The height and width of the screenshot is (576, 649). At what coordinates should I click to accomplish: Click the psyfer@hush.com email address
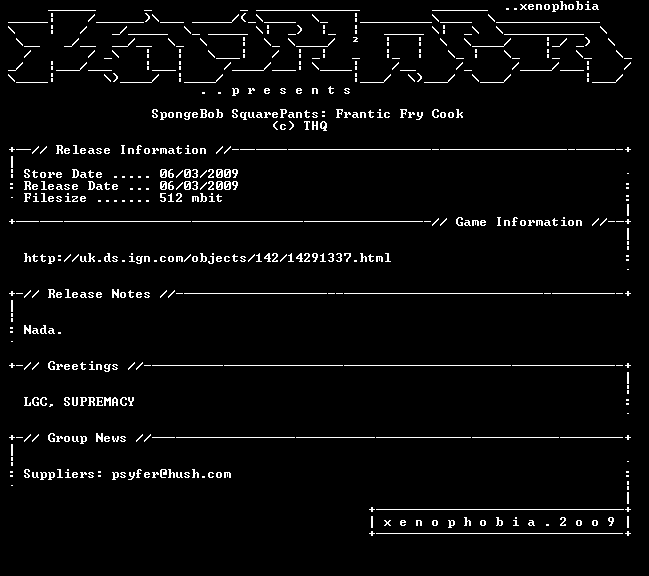(171, 474)
